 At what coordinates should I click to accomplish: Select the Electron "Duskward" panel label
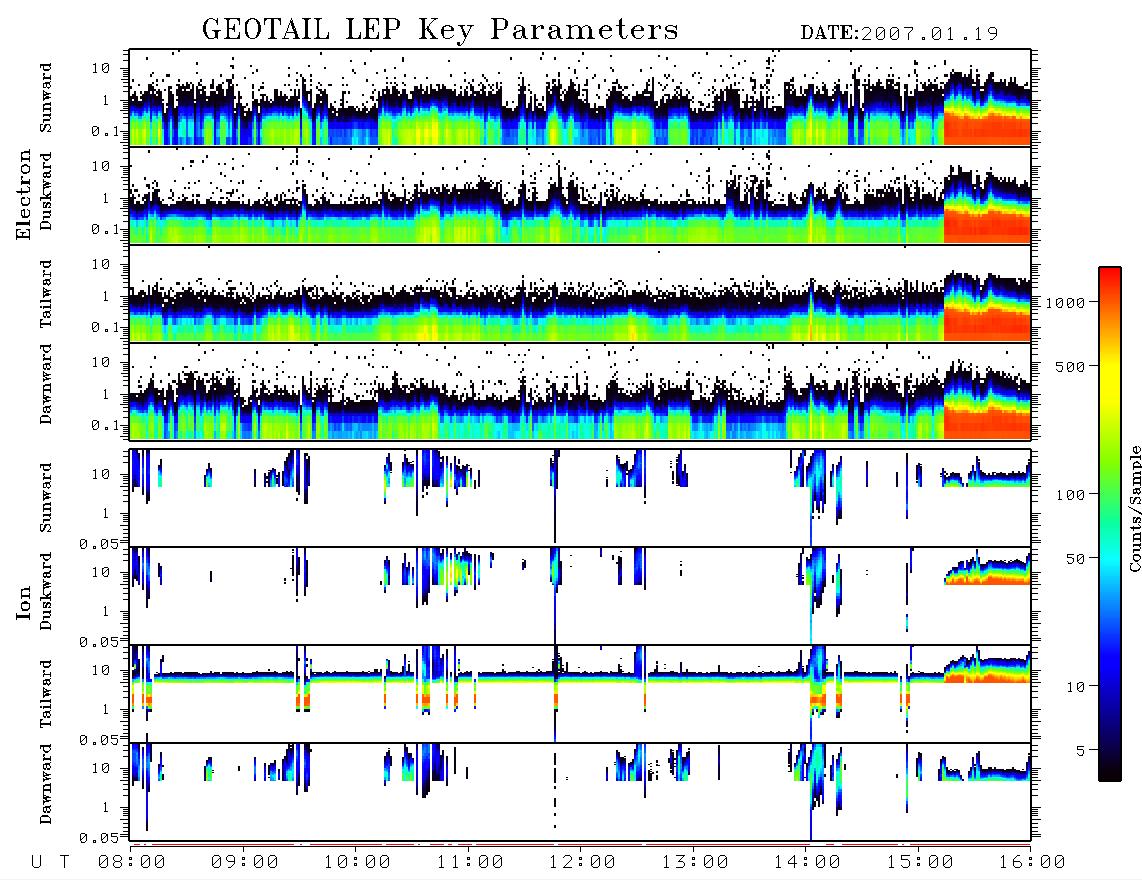pos(46,192)
